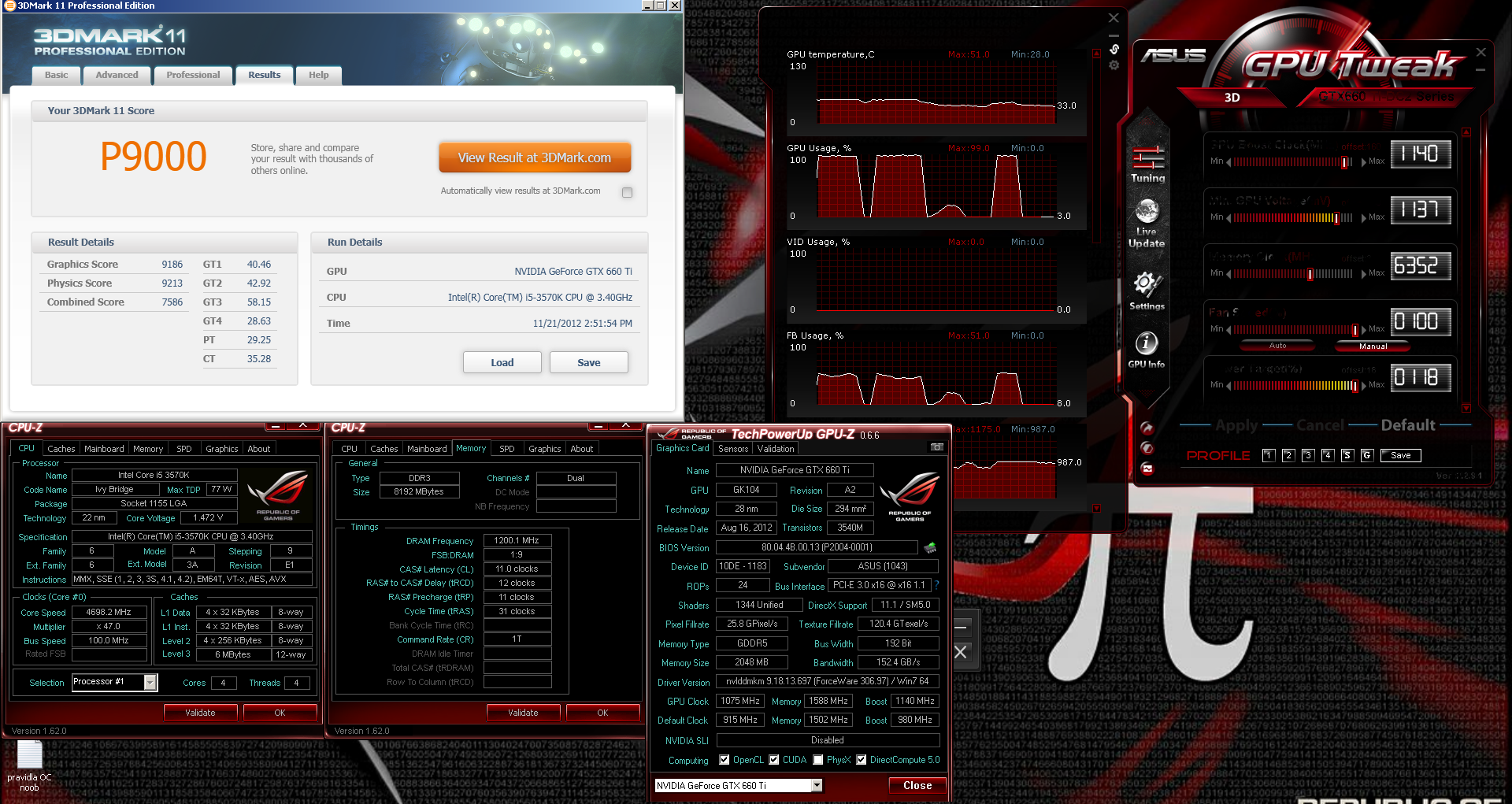Switch fan control to Auto
The height and width of the screenshot is (804, 1512).
[x=1277, y=346]
